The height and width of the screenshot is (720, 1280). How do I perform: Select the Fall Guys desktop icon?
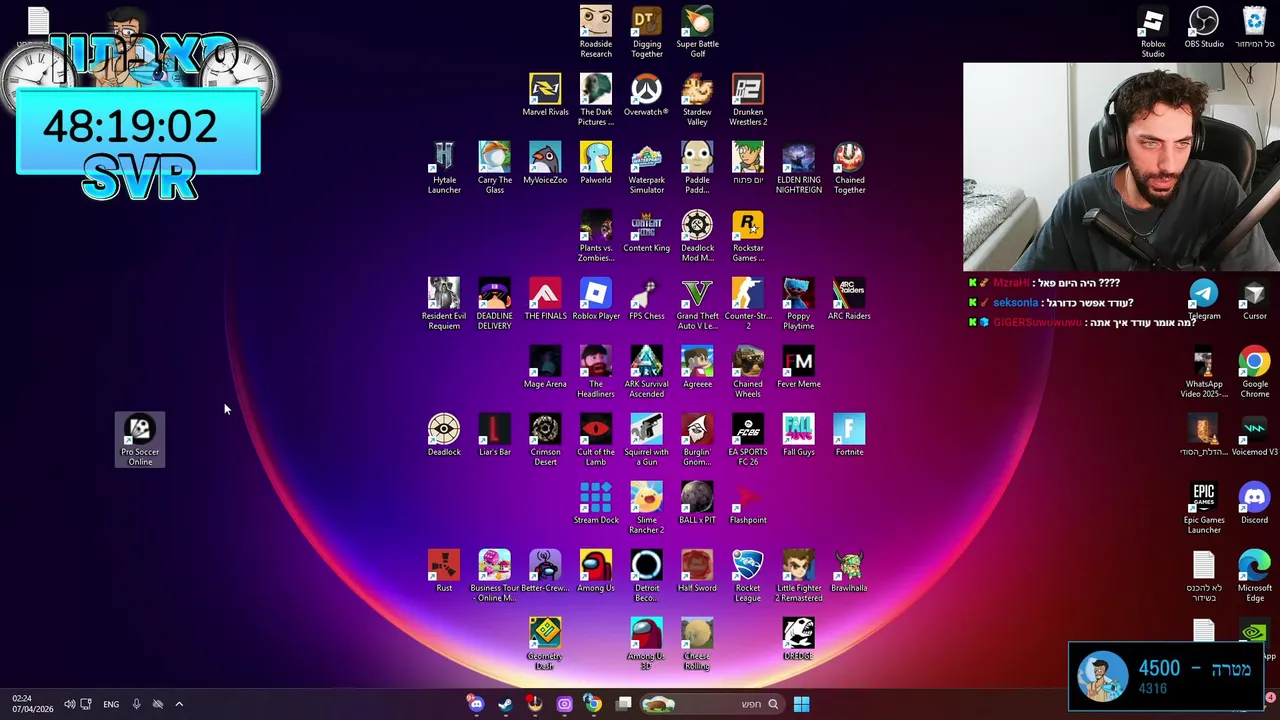pyautogui.click(x=798, y=435)
